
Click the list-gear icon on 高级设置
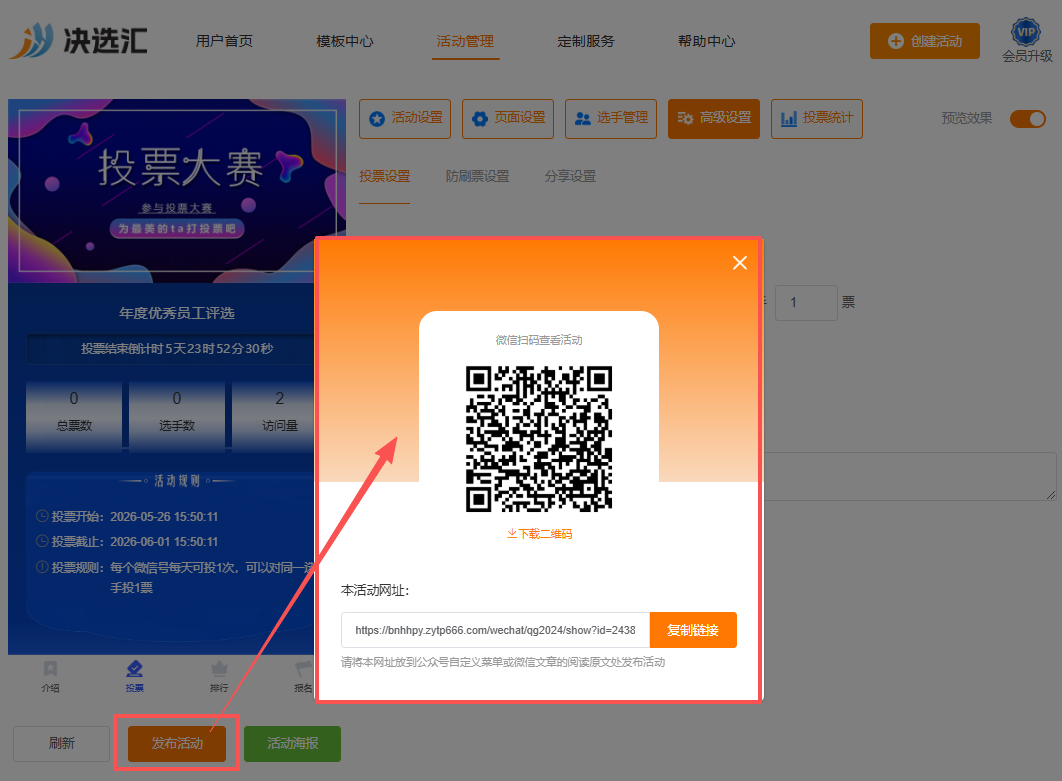(685, 119)
